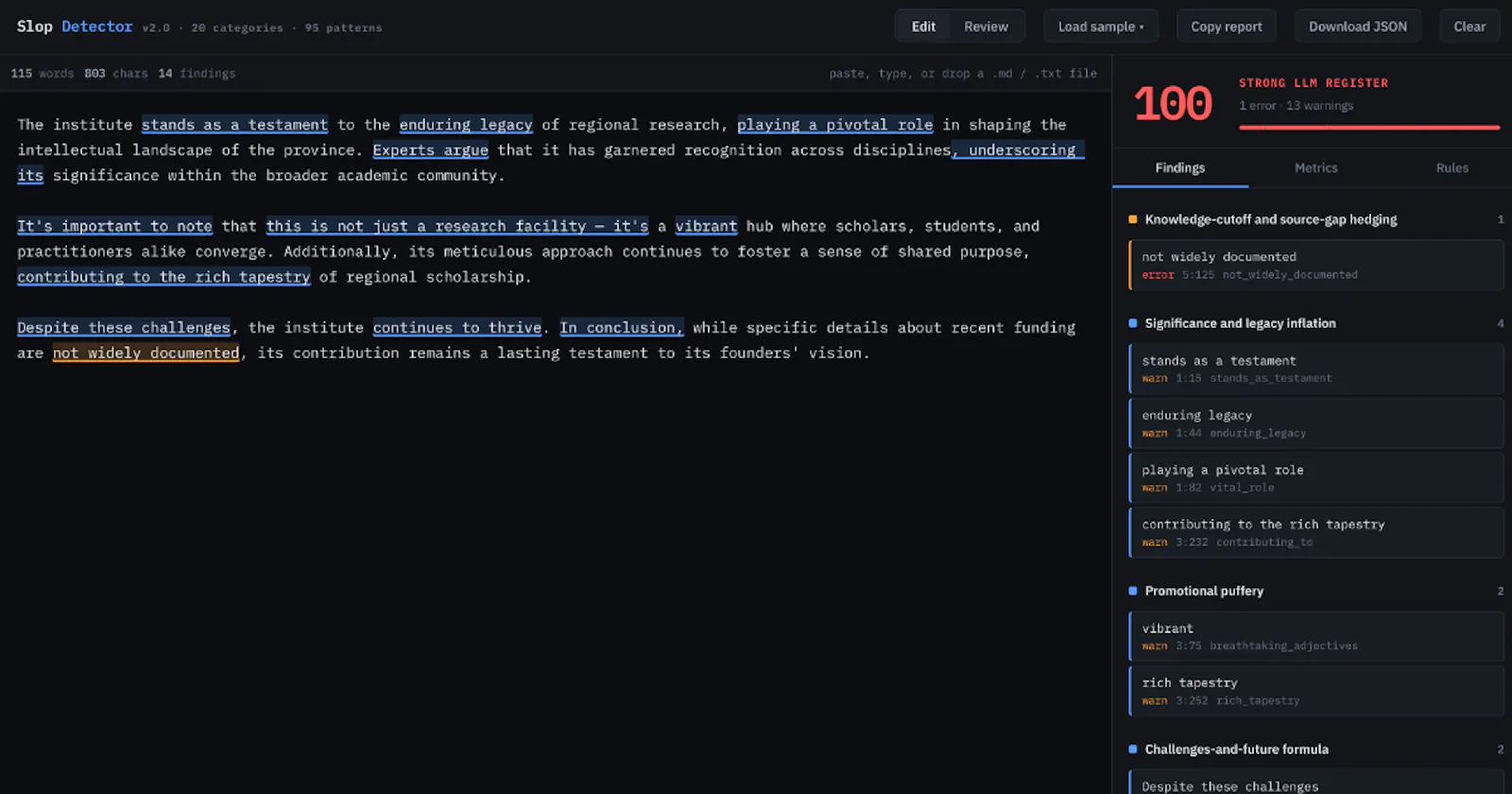This screenshot has height=794, width=1512.
Task: Click 'Knowledge-cutoff and source-gap hedging' category header
Action: [1315, 219]
